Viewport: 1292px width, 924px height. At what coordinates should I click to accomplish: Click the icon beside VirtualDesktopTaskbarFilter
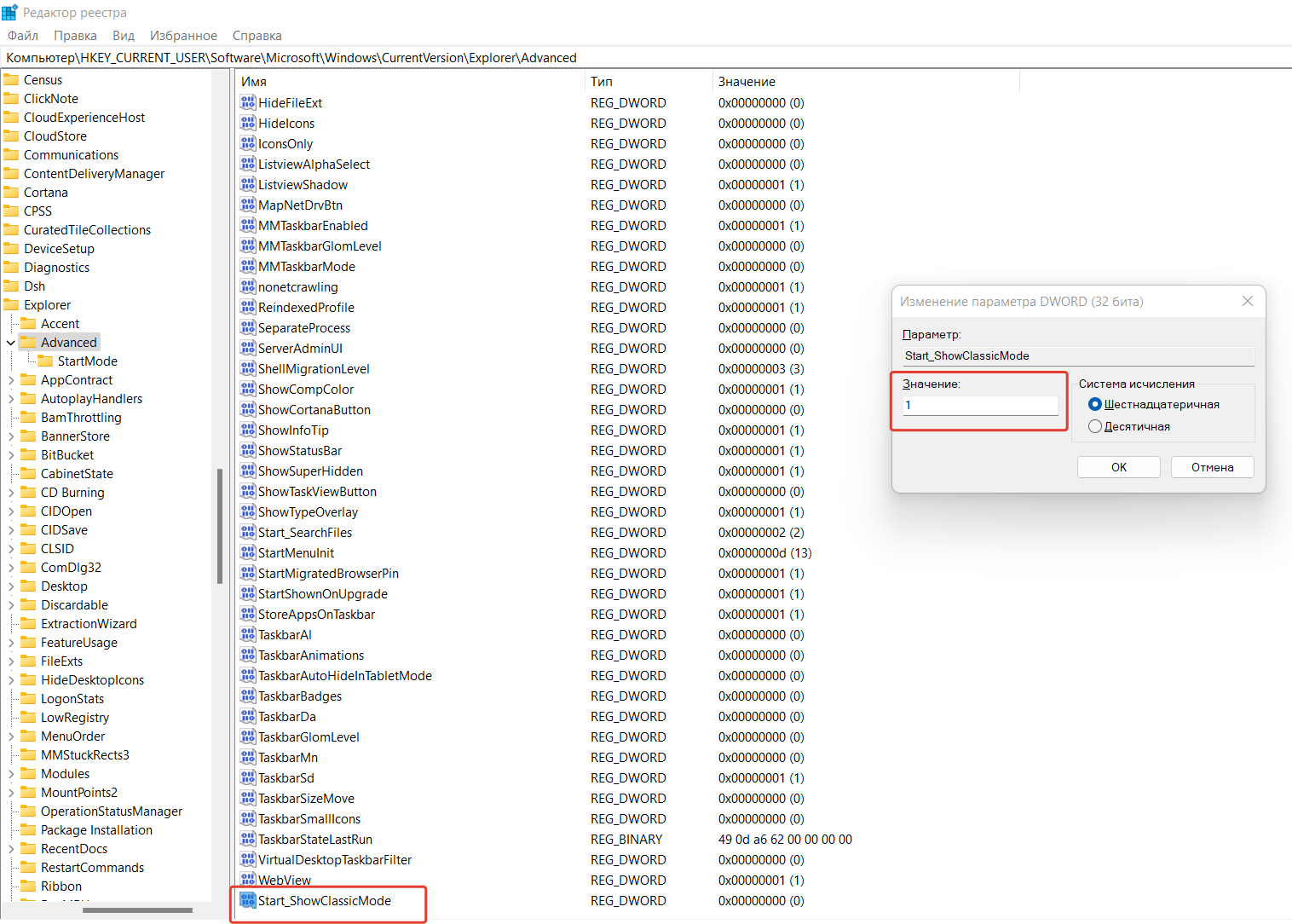248,859
